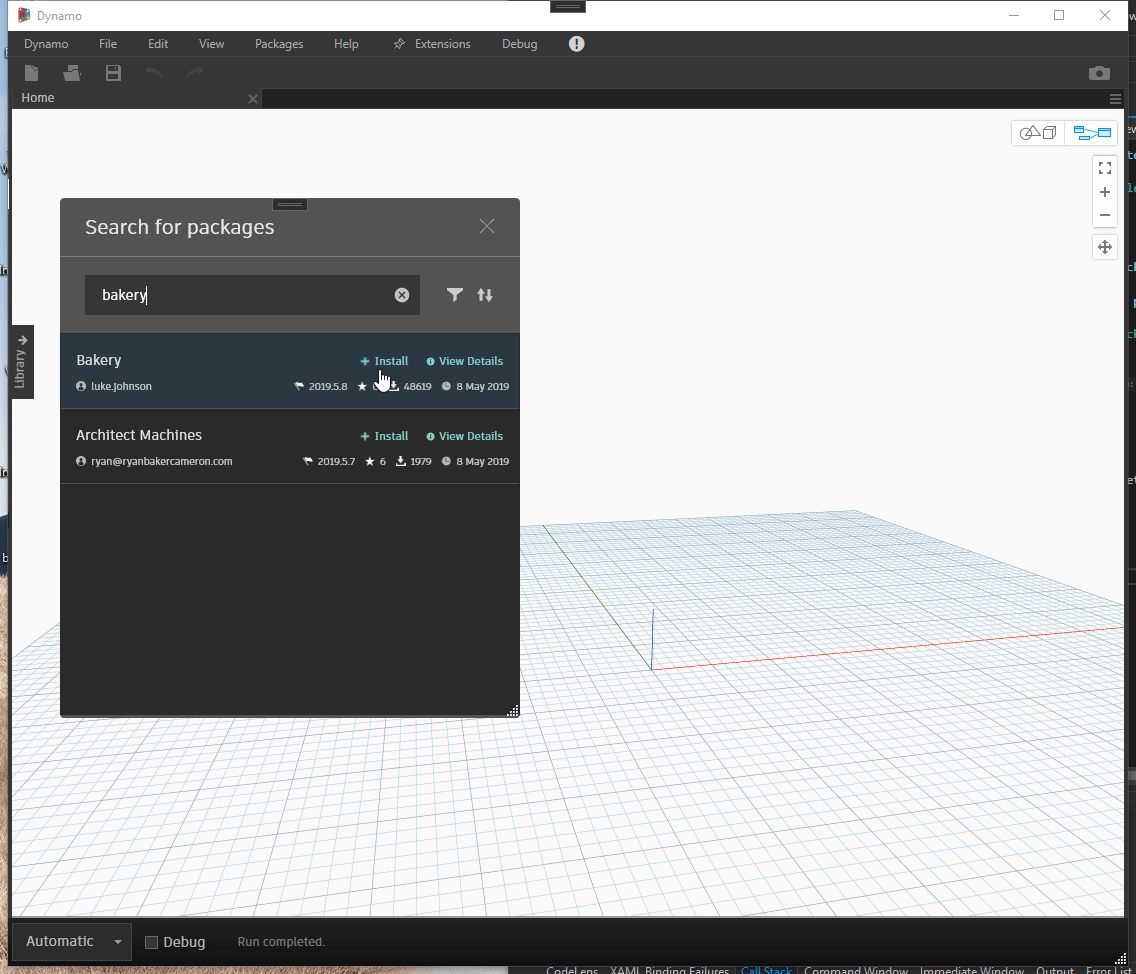The image size is (1136, 974).
Task: View Details for Architect Machines
Action: click(464, 435)
